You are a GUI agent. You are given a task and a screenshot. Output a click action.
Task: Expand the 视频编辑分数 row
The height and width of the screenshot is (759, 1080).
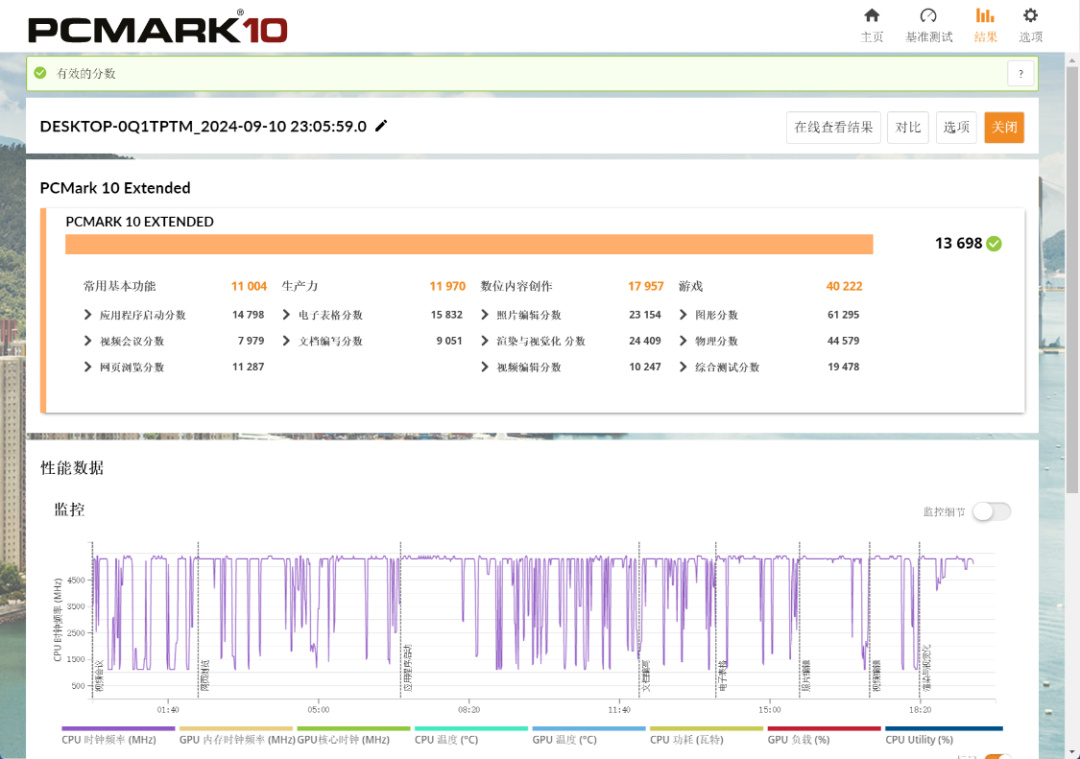484,367
